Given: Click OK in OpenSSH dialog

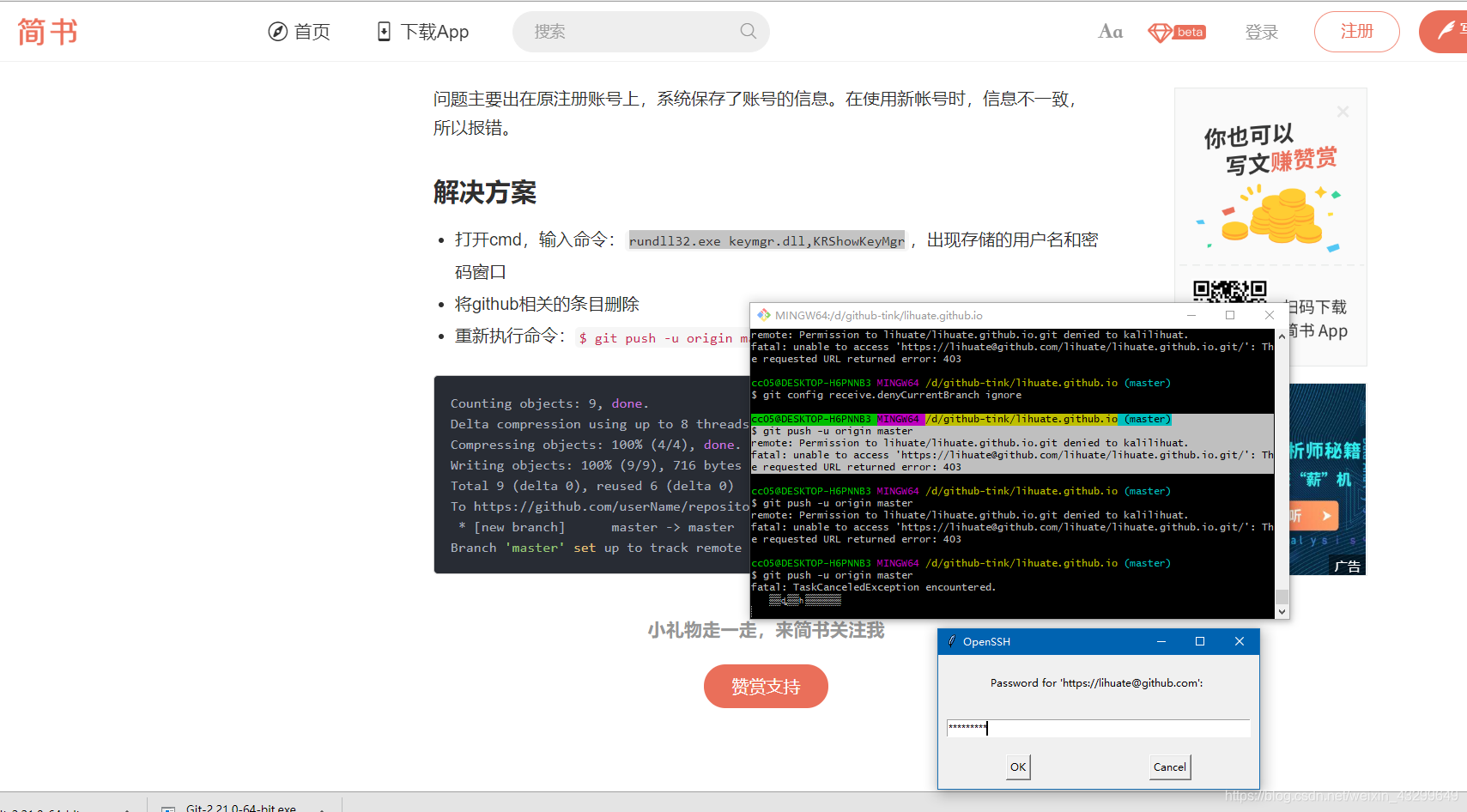Looking at the screenshot, I should coord(1018,767).
